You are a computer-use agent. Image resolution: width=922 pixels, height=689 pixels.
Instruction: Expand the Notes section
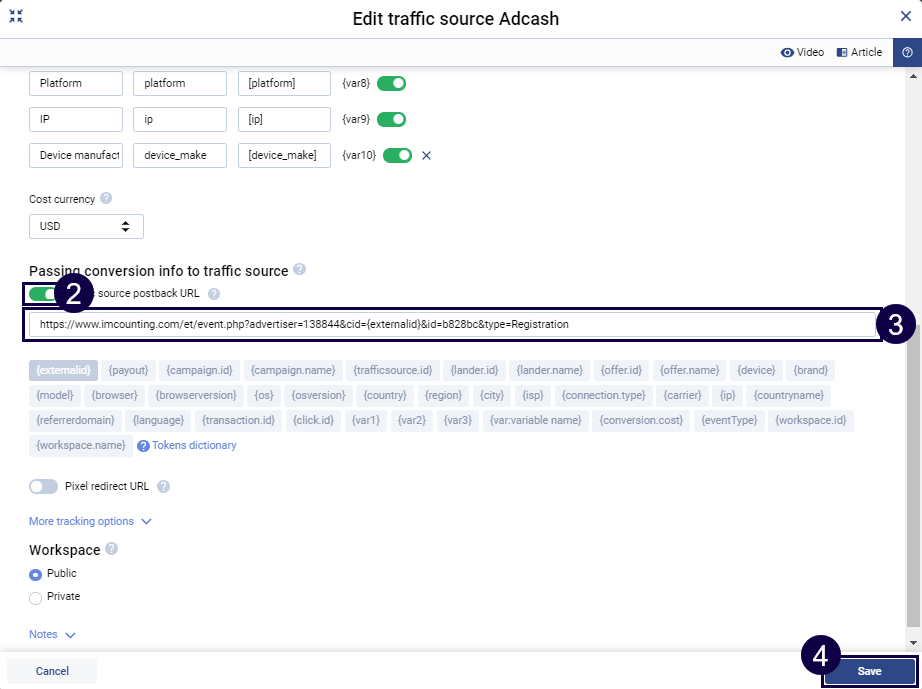(52, 634)
